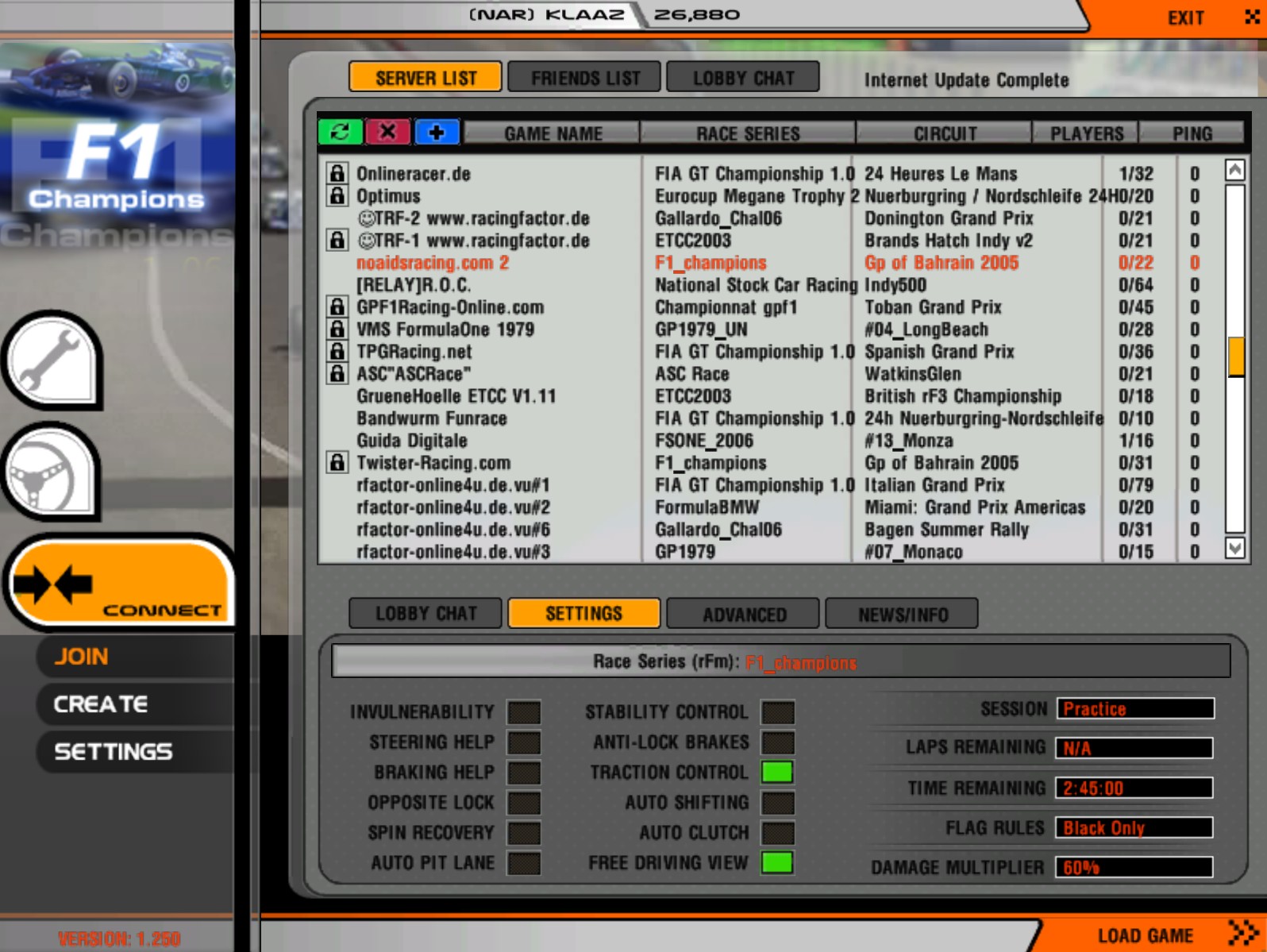Screen dimensions: 1267x952
Task: Switch to the Friends List tab
Action: 584,78
